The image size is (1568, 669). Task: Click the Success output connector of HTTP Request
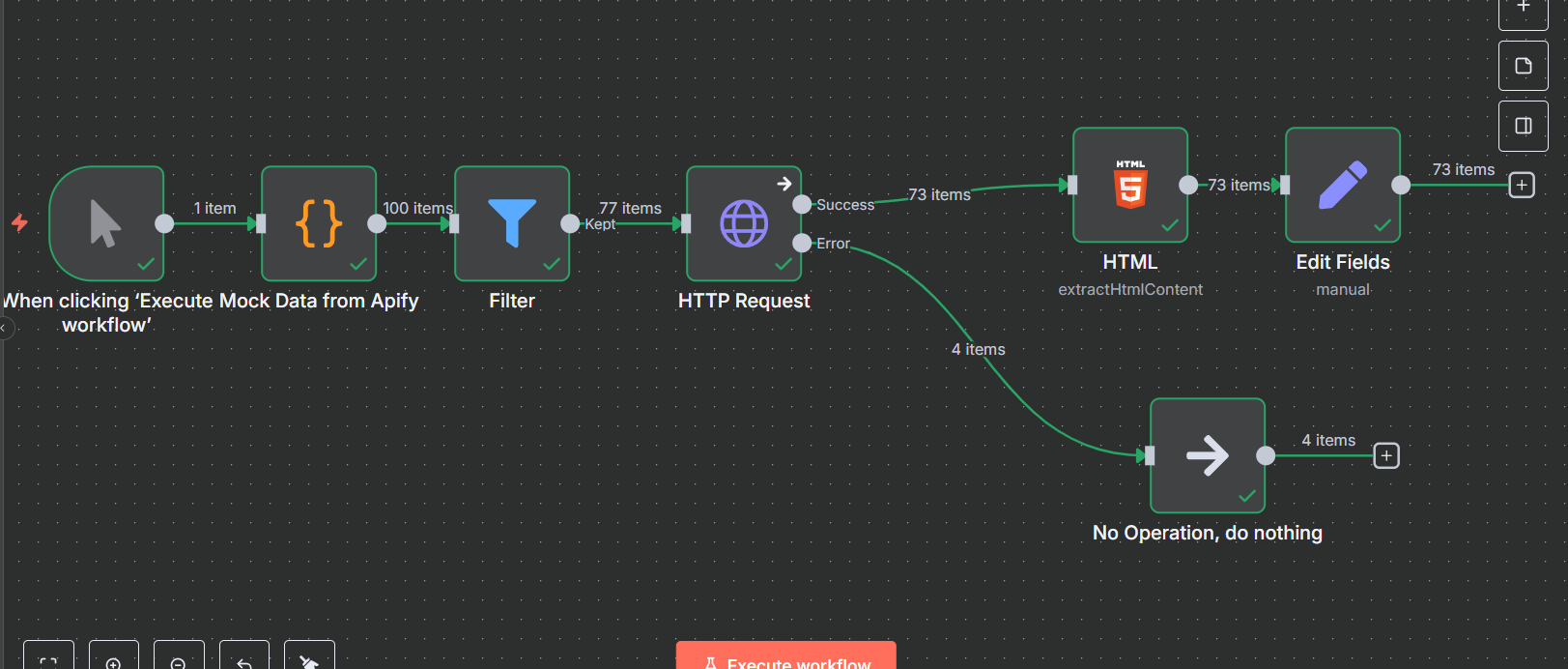coord(802,204)
